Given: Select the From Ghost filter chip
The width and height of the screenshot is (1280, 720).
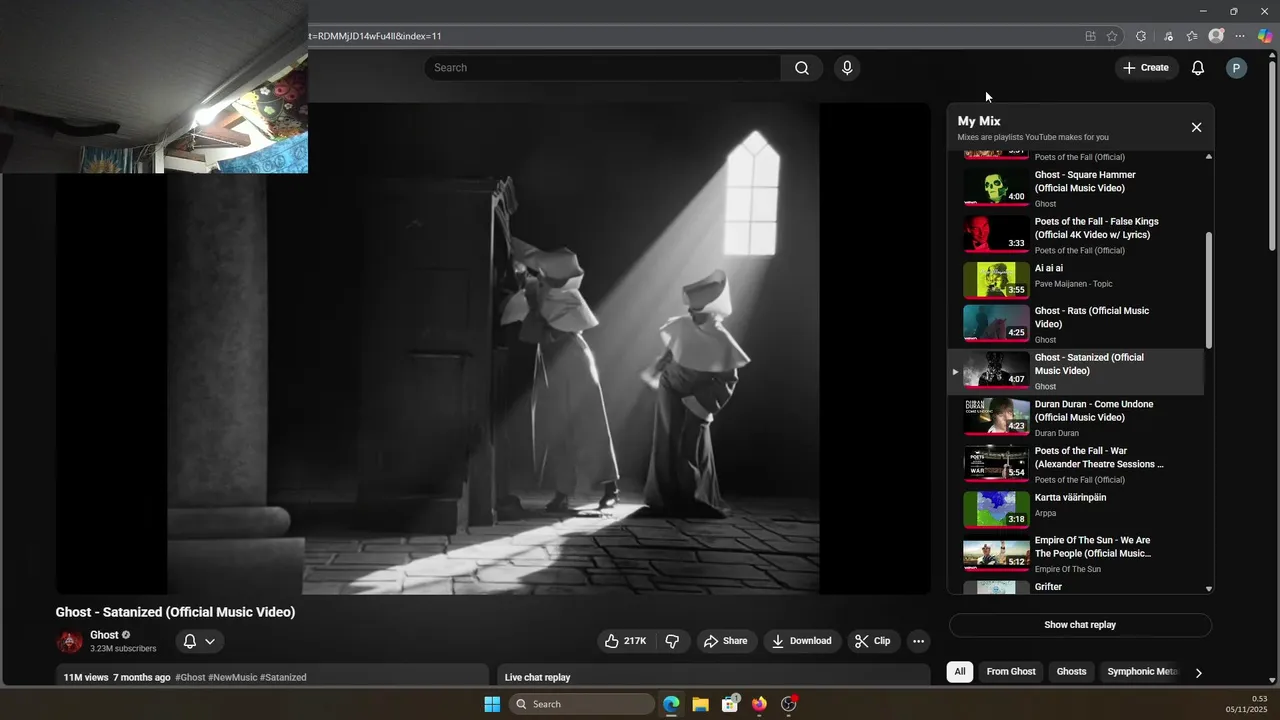Looking at the screenshot, I should [1011, 672].
